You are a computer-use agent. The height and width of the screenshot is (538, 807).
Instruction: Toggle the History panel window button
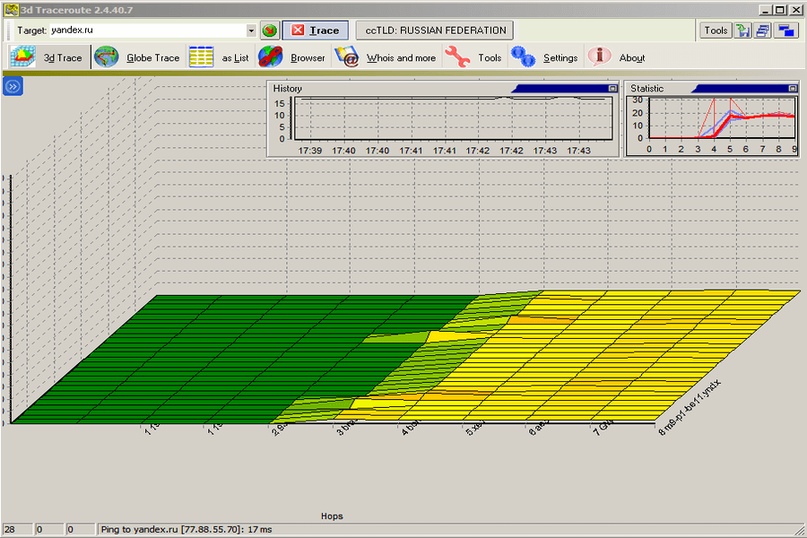[611, 89]
